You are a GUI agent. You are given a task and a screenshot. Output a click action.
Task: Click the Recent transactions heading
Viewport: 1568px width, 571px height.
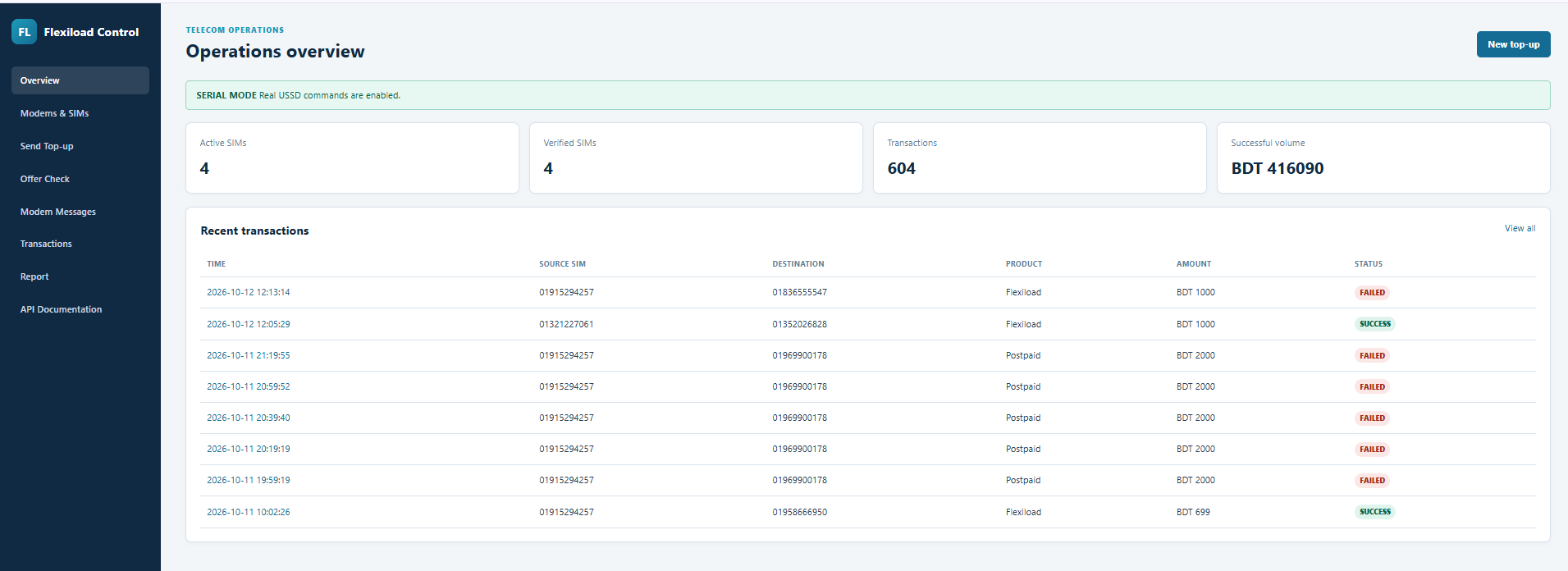click(254, 231)
